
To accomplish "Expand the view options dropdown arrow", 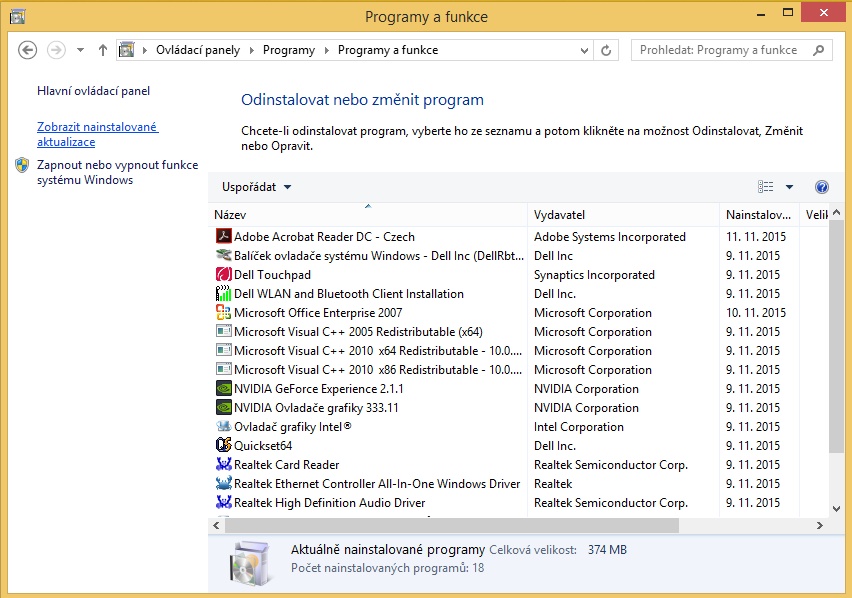I will click(789, 187).
